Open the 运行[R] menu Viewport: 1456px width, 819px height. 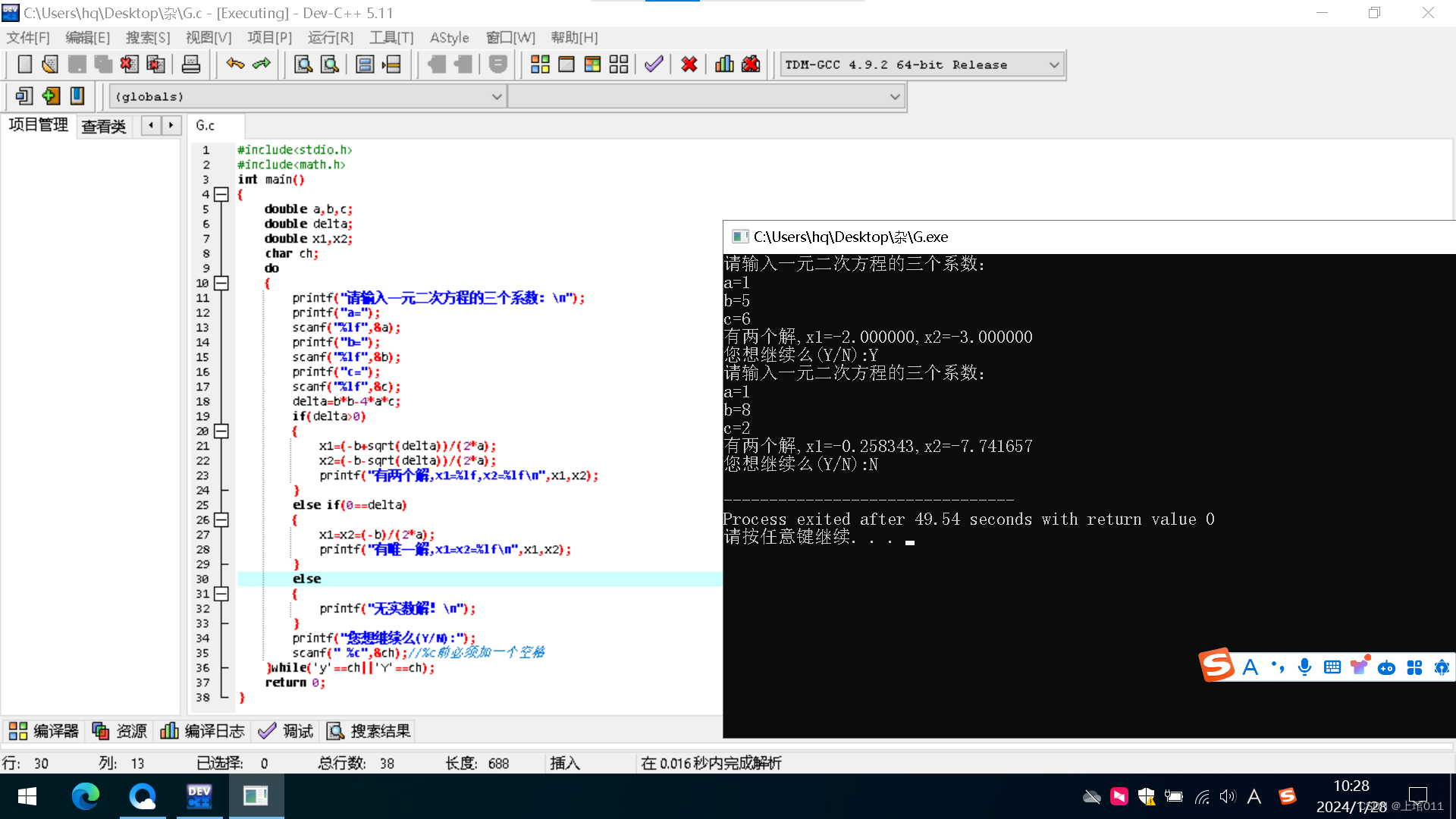[x=330, y=37]
